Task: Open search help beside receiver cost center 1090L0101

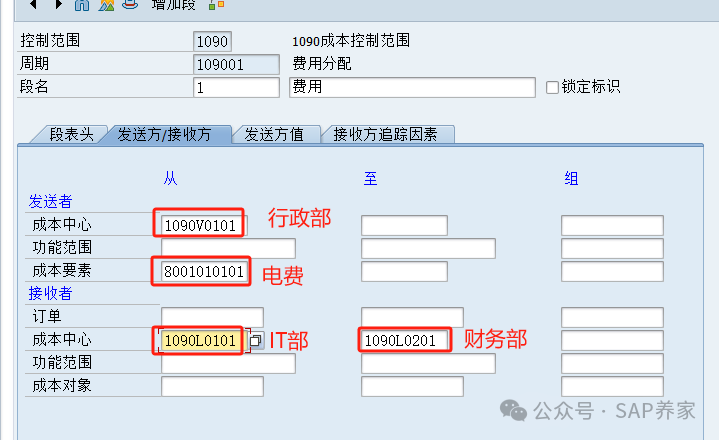Action: coord(256,341)
